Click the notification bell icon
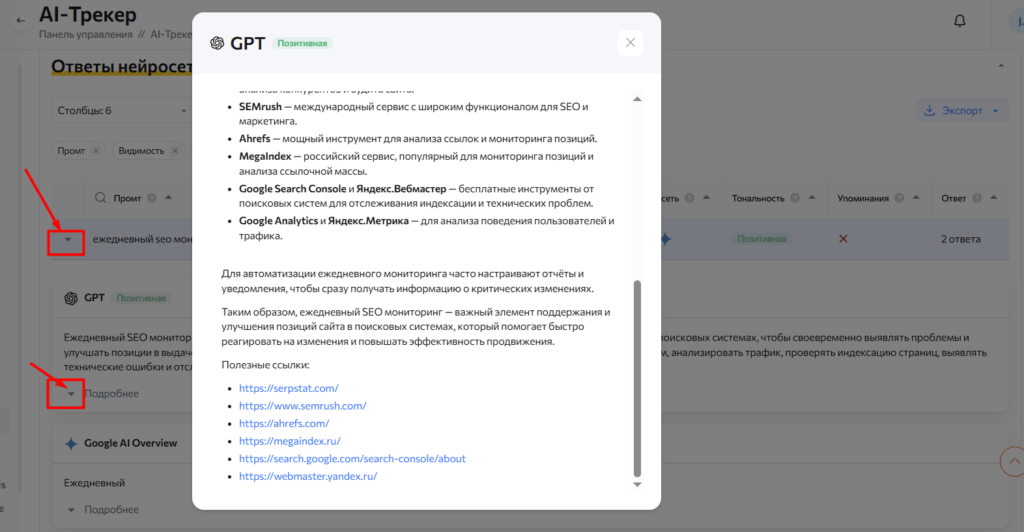The width and height of the screenshot is (1024, 532). (960, 21)
